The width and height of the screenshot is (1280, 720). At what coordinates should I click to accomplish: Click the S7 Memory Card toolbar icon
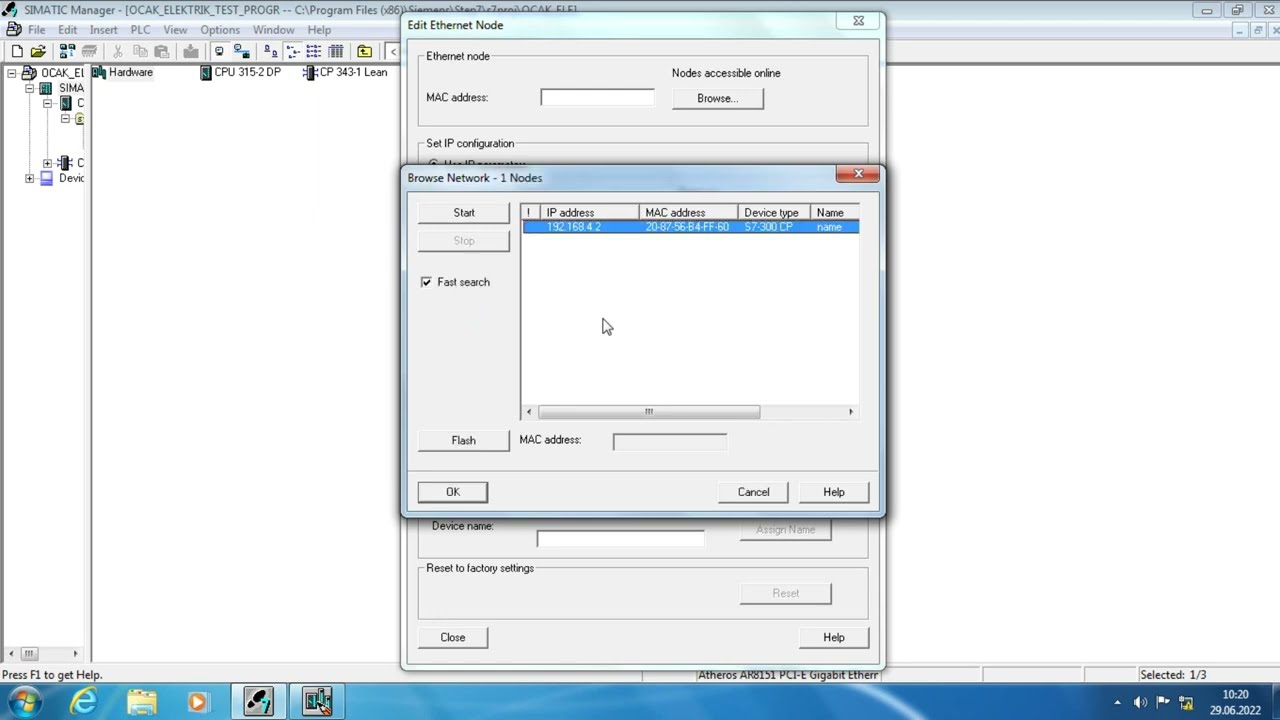(x=89, y=52)
